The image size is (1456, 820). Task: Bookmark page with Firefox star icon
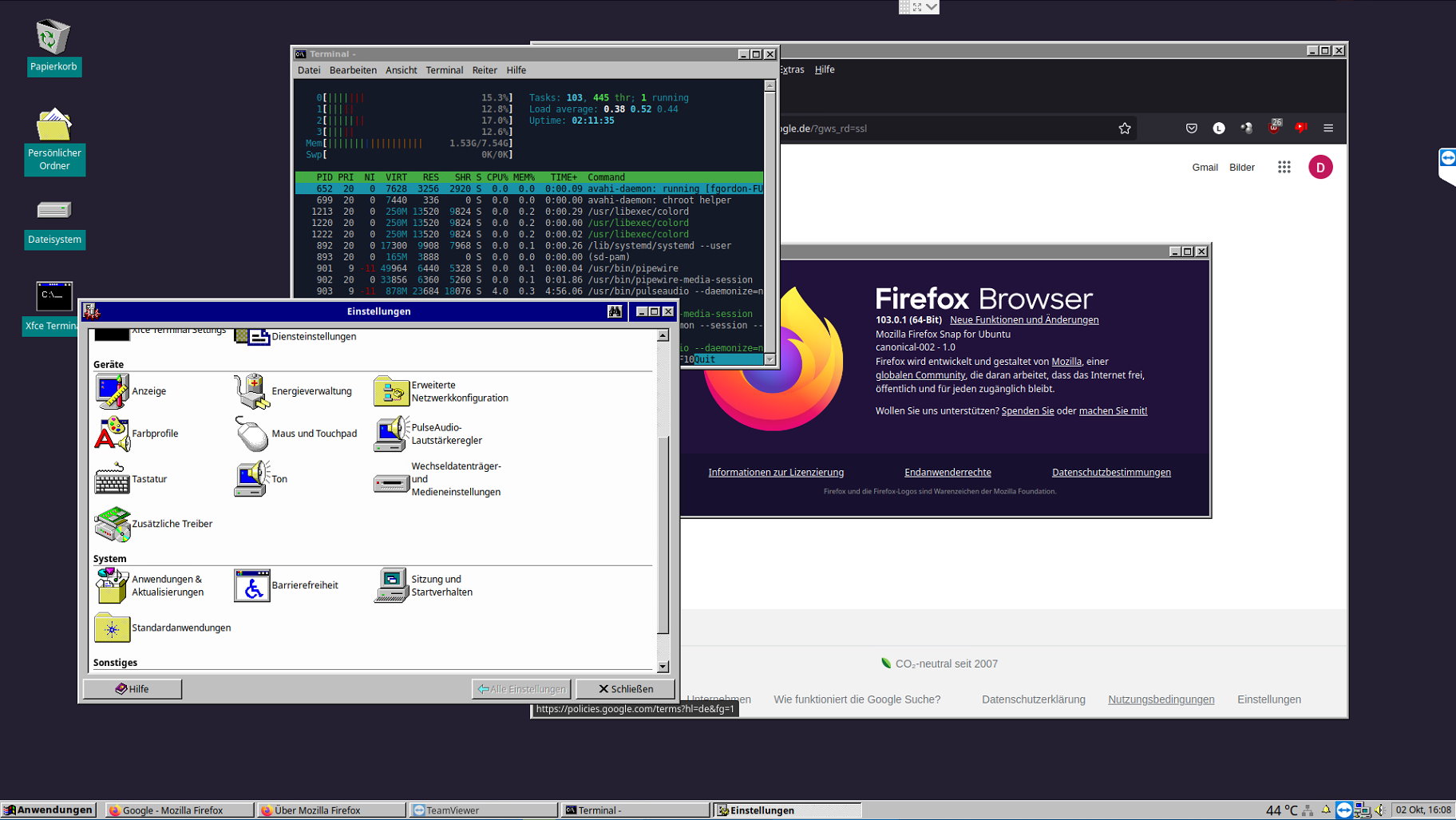pos(1125,128)
